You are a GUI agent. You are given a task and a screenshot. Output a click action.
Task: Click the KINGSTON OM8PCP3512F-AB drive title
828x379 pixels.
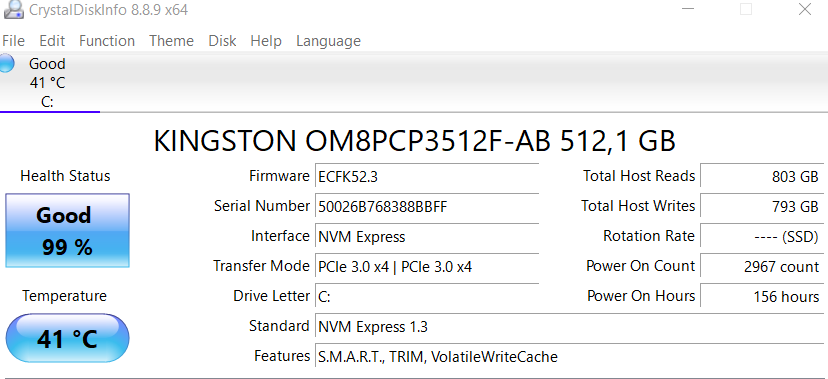414,141
